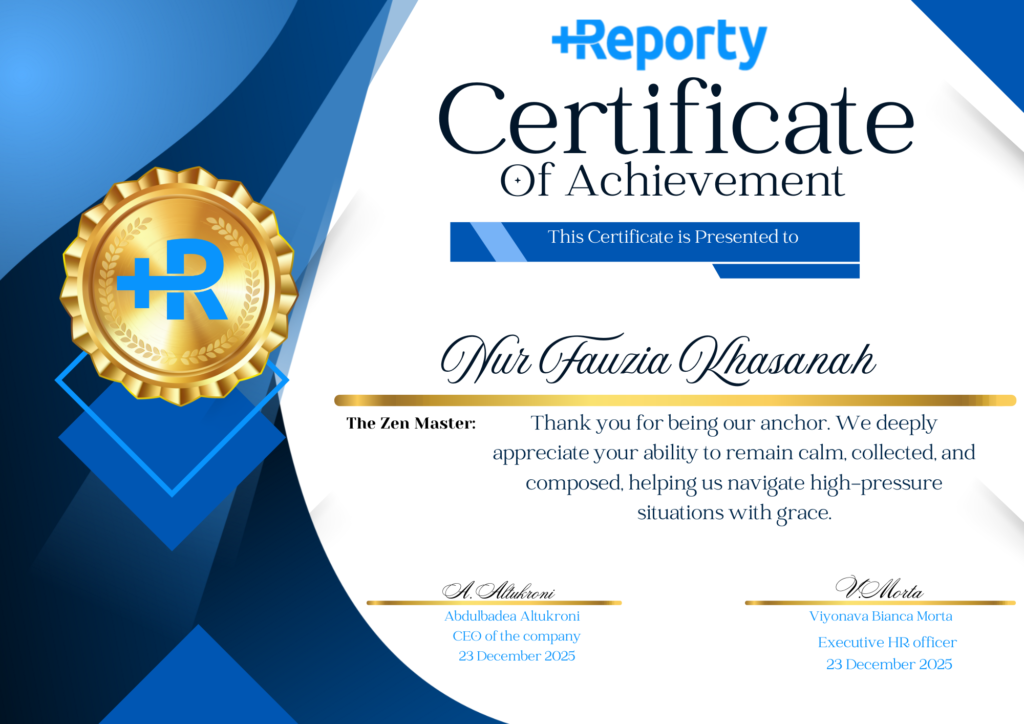Select "Executive HR officer" title text

(x=886, y=642)
